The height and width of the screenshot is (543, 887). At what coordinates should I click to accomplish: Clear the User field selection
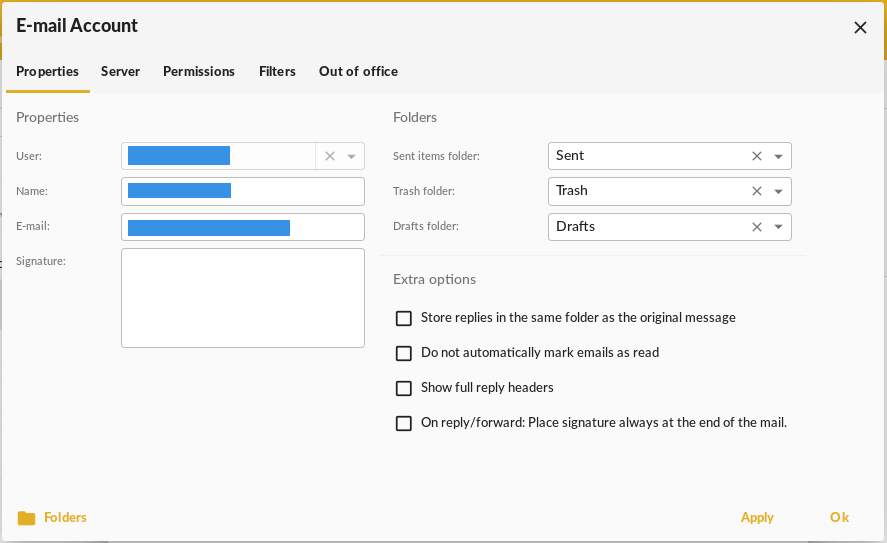click(330, 156)
